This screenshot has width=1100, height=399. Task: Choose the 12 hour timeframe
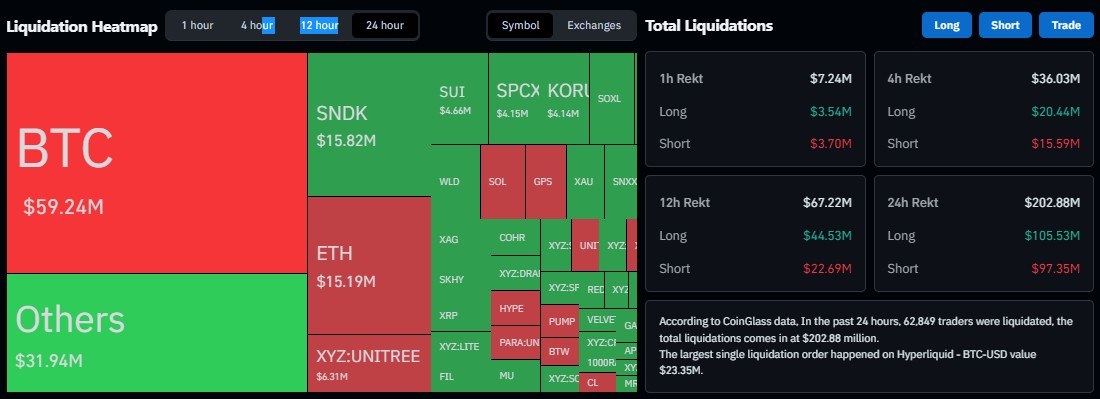(x=319, y=25)
